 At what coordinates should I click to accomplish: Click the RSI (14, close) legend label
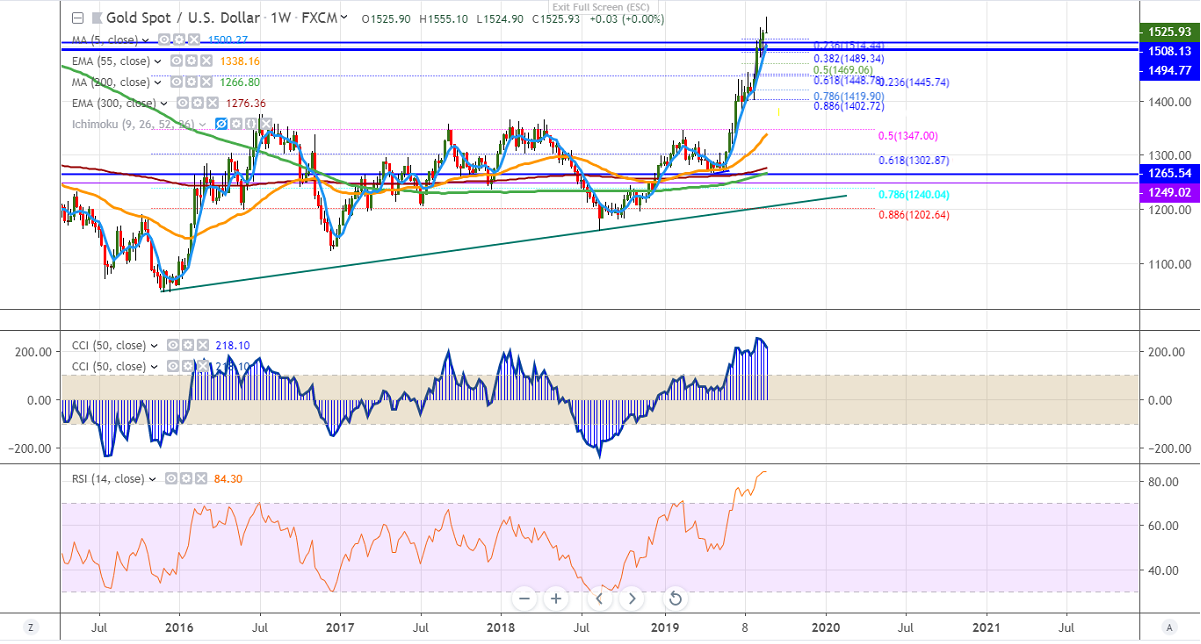pyautogui.click(x=108, y=479)
